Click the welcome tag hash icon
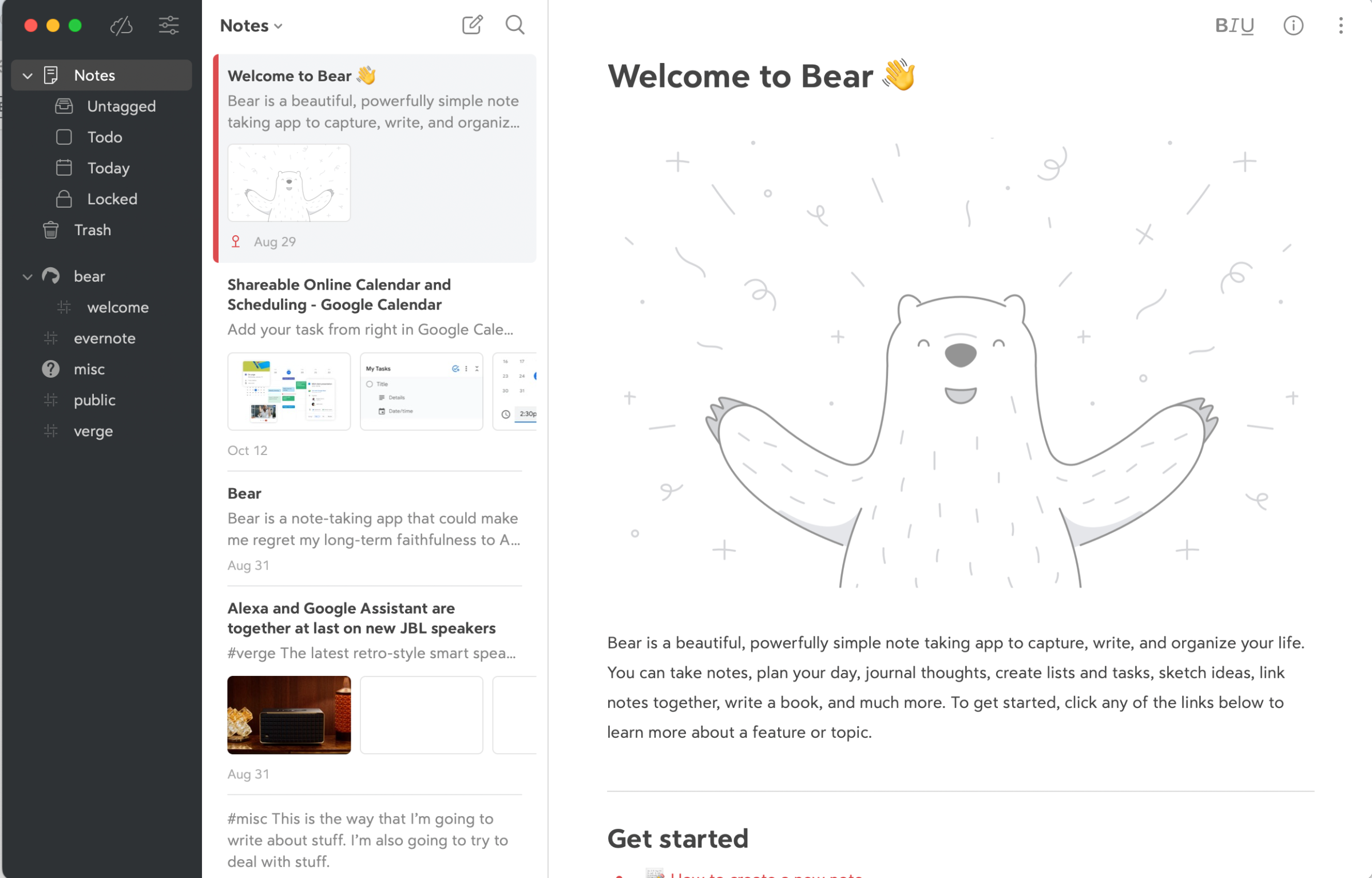The height and width of the screenshot is (878, 1372). pos(64,307)
